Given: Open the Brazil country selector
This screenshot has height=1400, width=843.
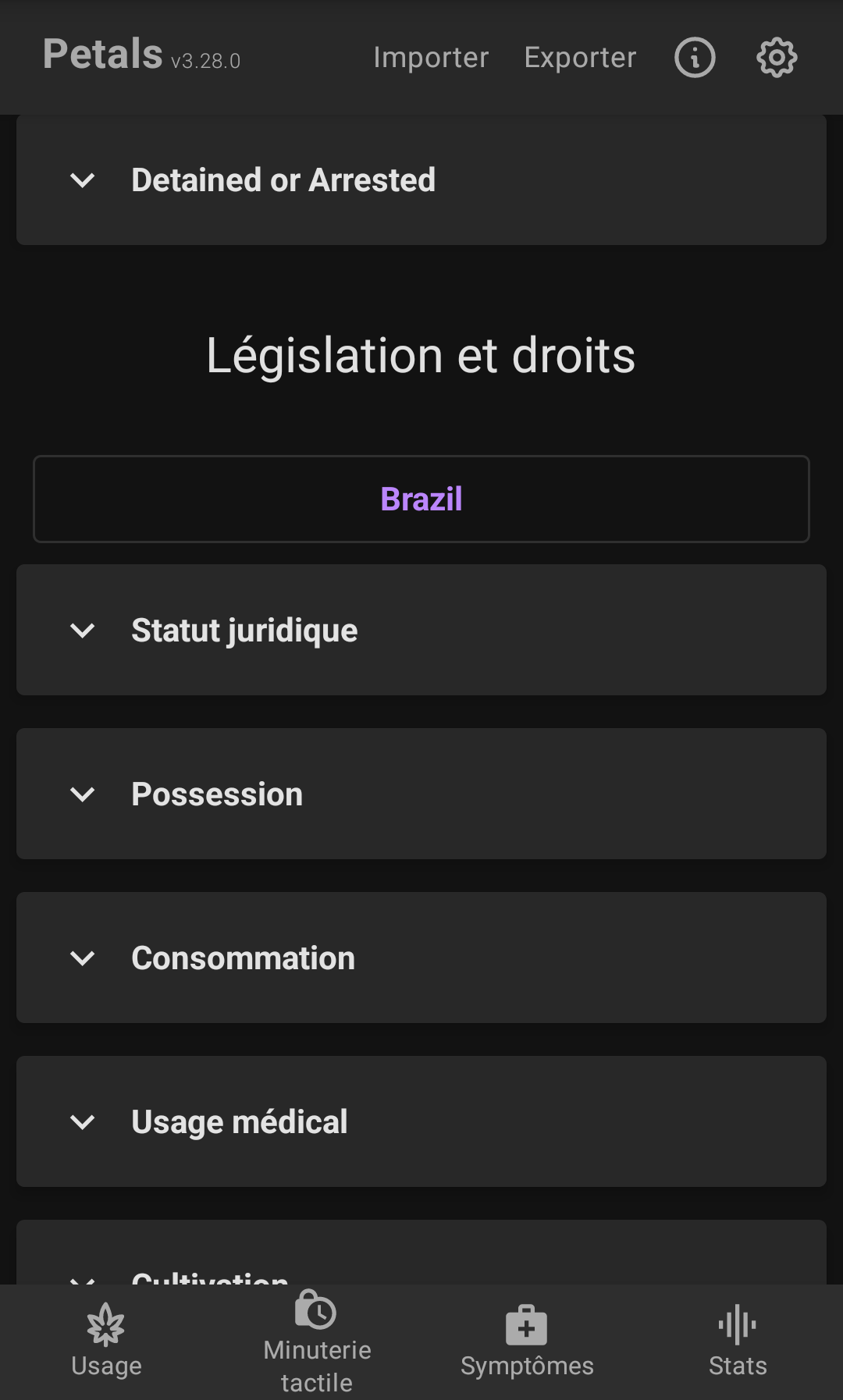Looking at the screenshot, I should click(x=421, y=499).
